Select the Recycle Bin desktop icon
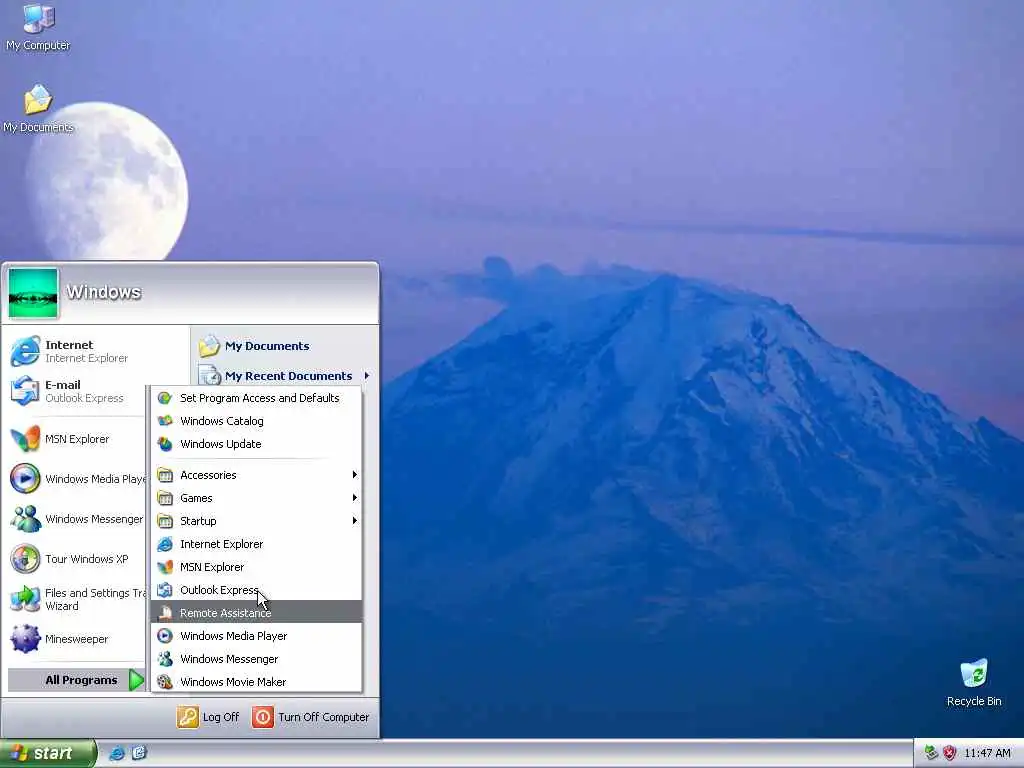Image resolution: width=1024 pixels, height=768 pixels. pos(974,683)
